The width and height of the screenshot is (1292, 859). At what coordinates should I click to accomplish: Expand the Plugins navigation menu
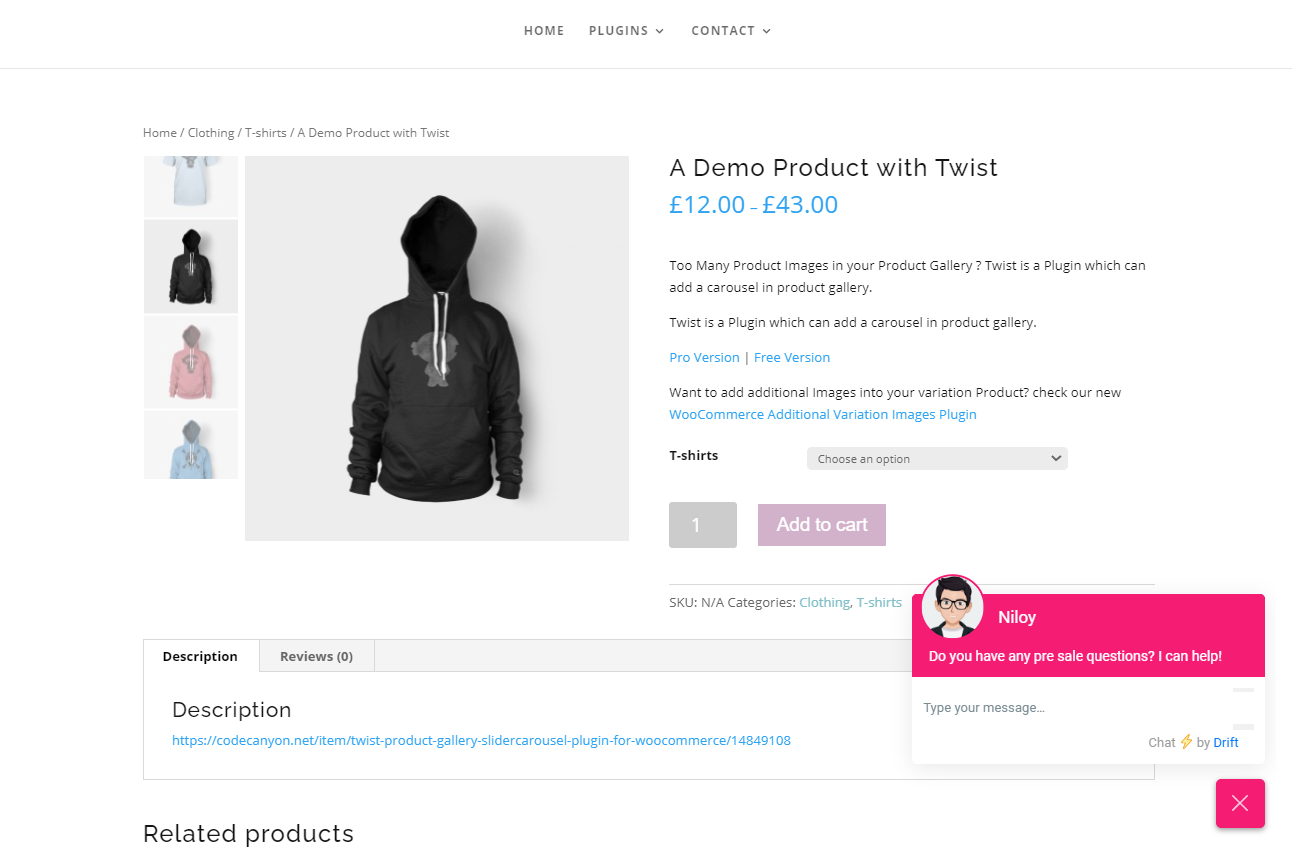pos(626,31)
